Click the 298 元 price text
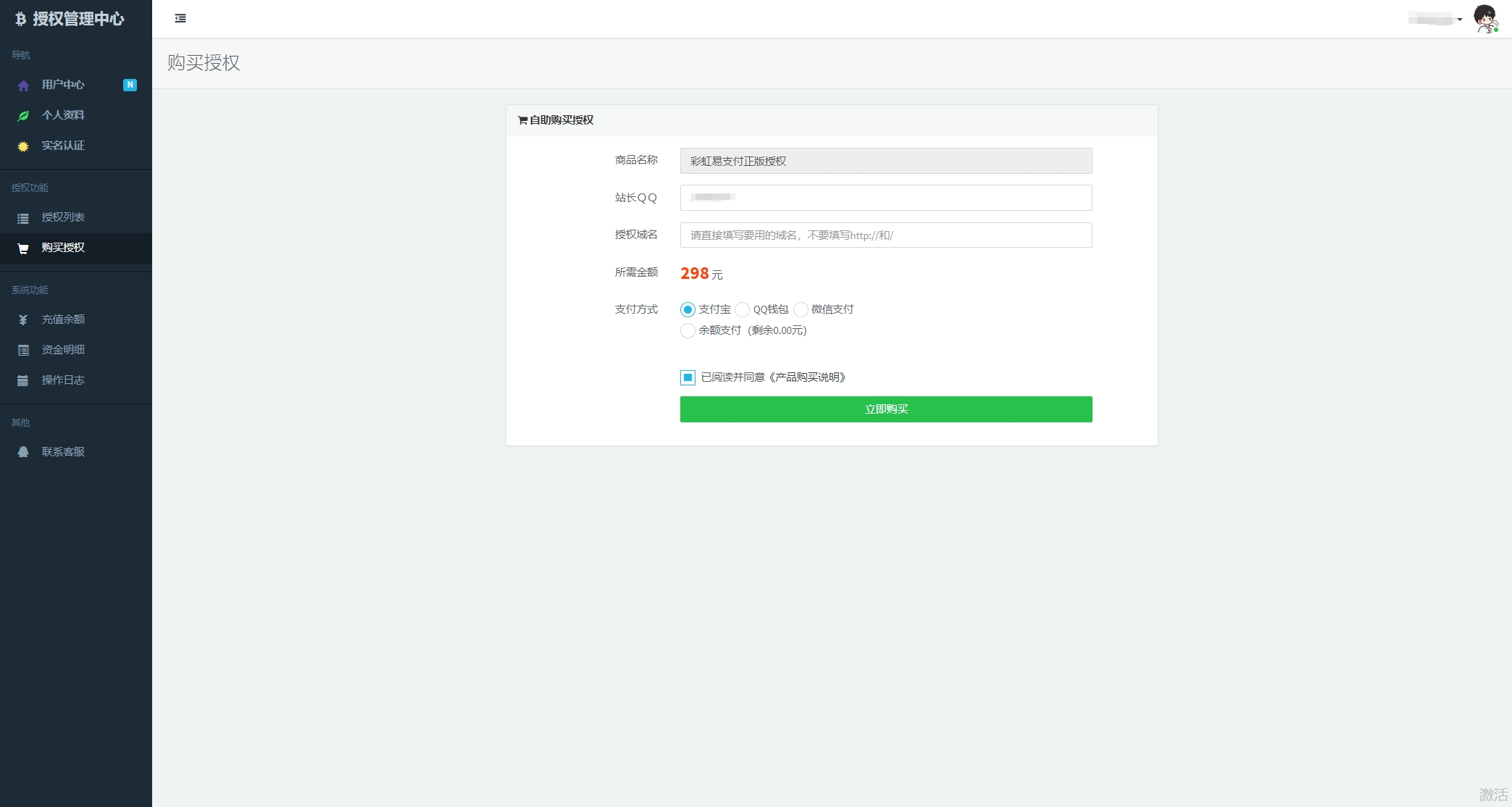Image resolution: width=1512 pixels, height=807 pixels. (x=701, y=274)
